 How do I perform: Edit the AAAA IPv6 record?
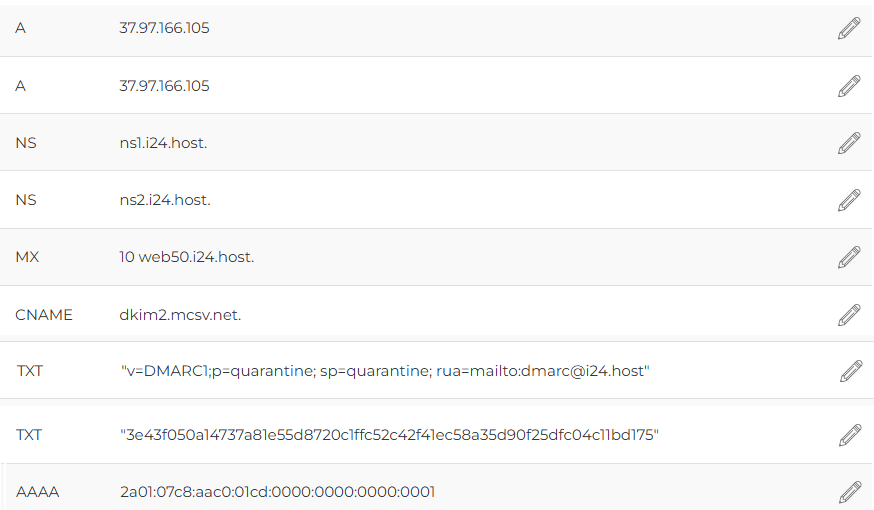click(x=851, y=492)
